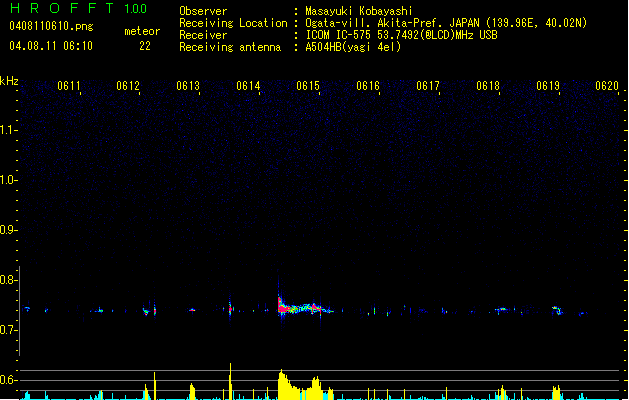Click the yellow intensity spike after 0612
Viewport: 629px width, 400px height.
[154, 386]
